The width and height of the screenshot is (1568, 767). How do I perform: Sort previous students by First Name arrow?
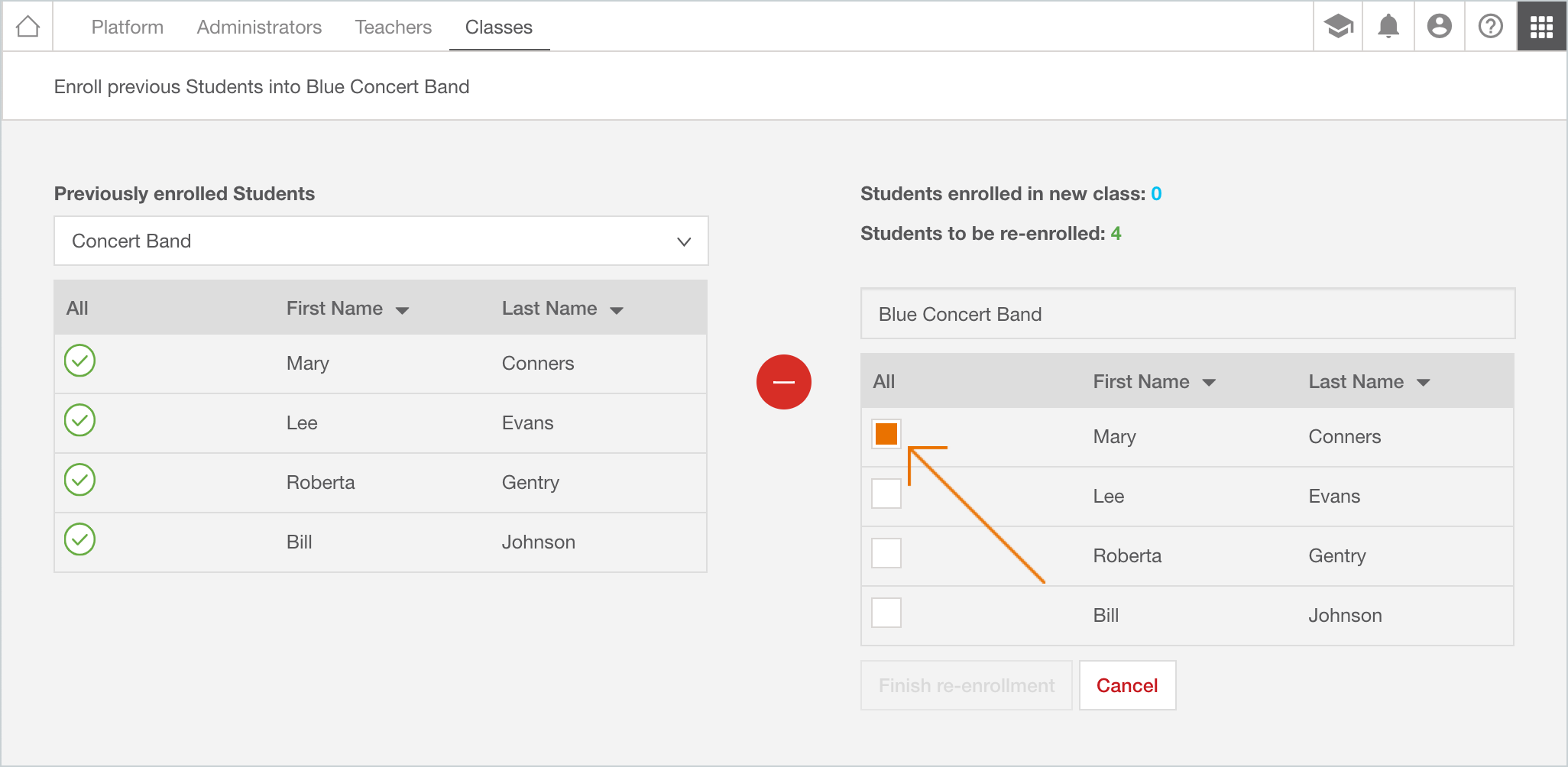(x=402, y=310)
